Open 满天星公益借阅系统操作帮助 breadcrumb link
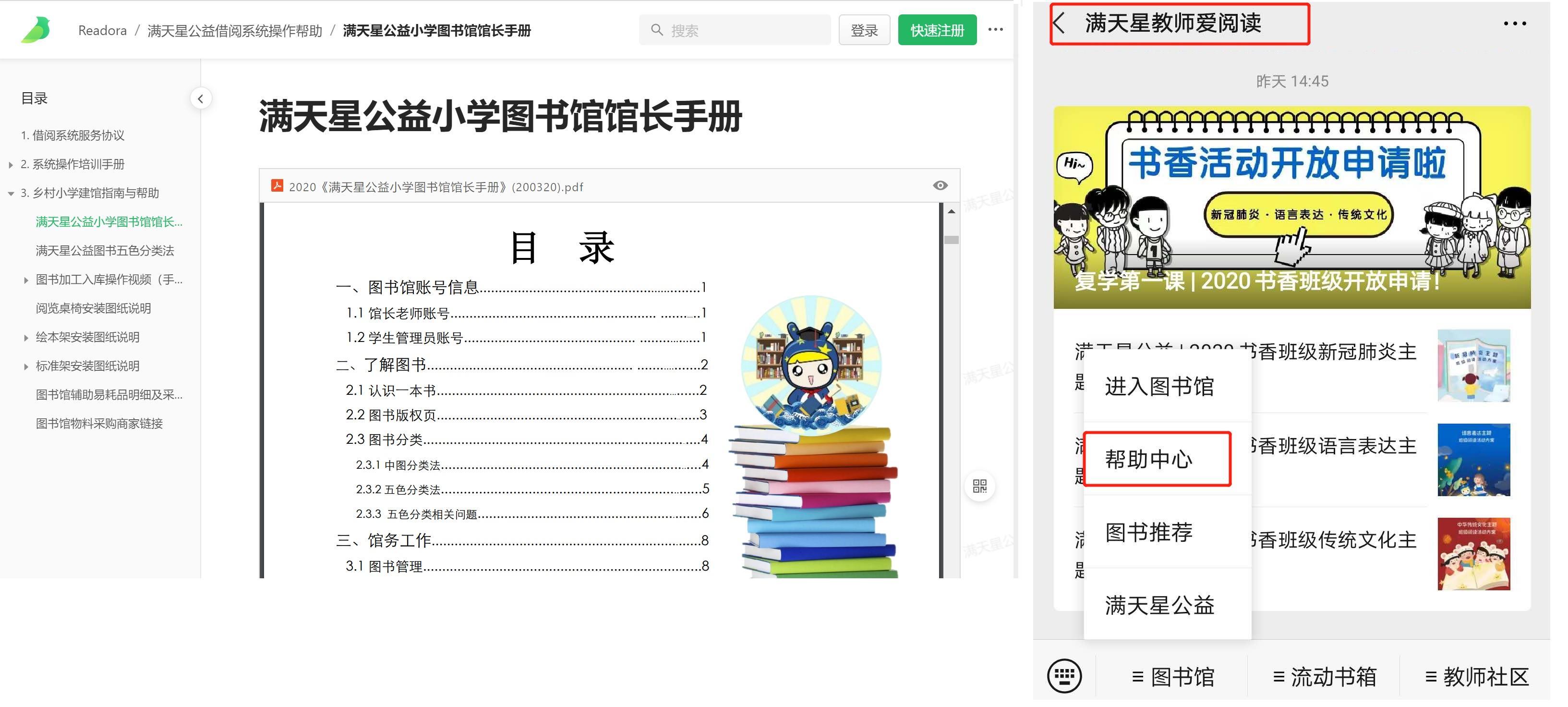 point(235,30)
